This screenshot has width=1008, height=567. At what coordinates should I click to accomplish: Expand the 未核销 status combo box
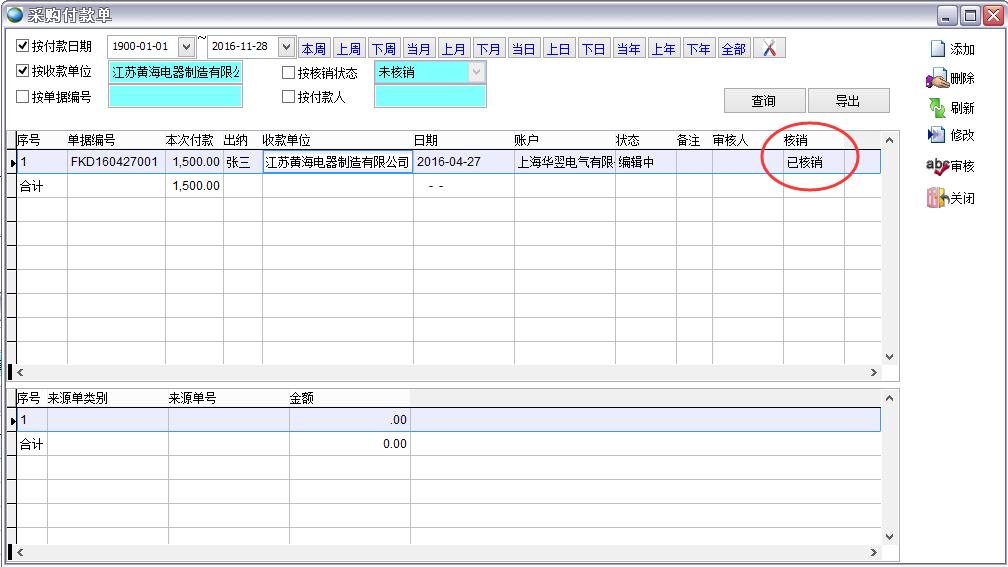click(x=476, y=72)
